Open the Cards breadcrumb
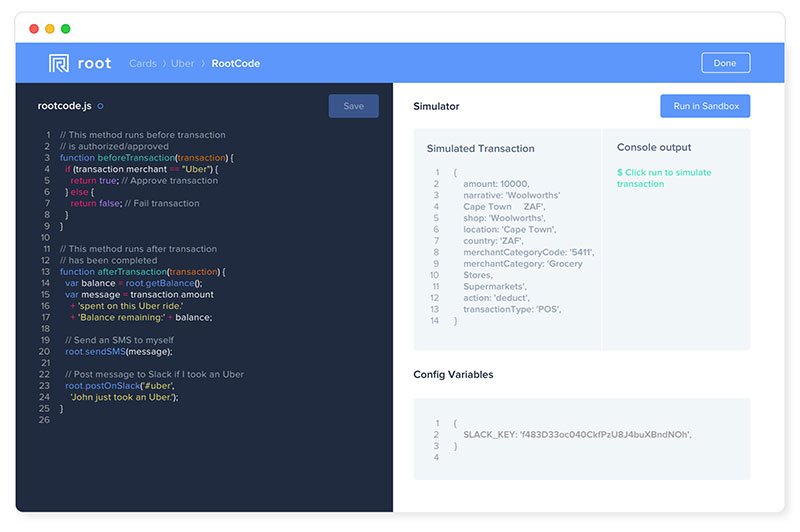Image resolution: width=800 pixels, height=532 pixels. tap(142, 64)
